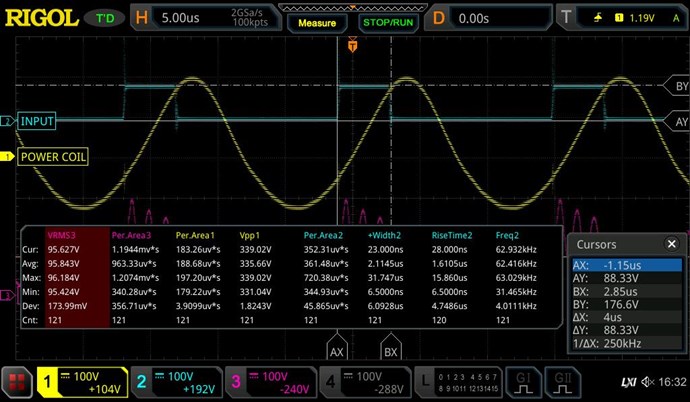Toggle the muted speaker icon
Image resolution: width=690 pixels, height=402 pixels.
[x=648, y=382]
